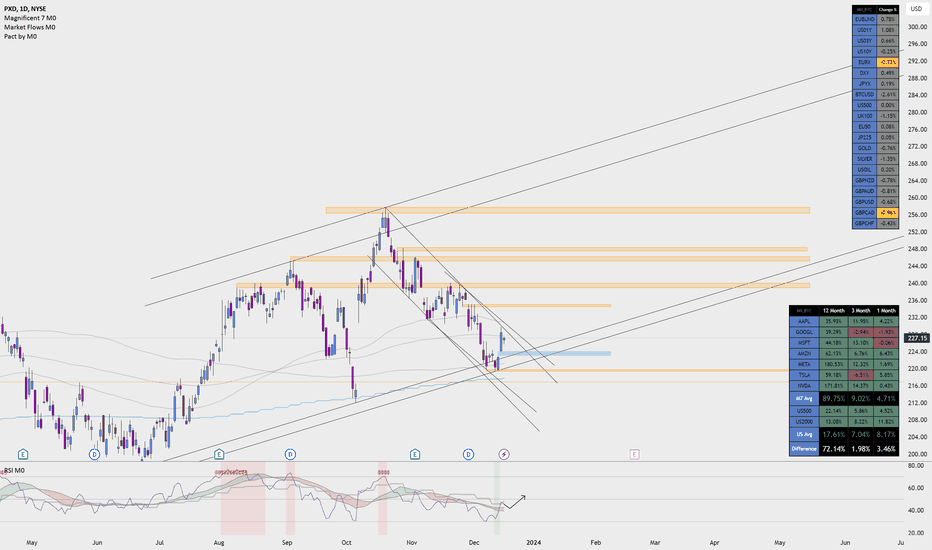The width and height of the screenshot is (932, 550).
Task: Click the AMZN row label
Action: pyautogui.click(x=804, y=353)
